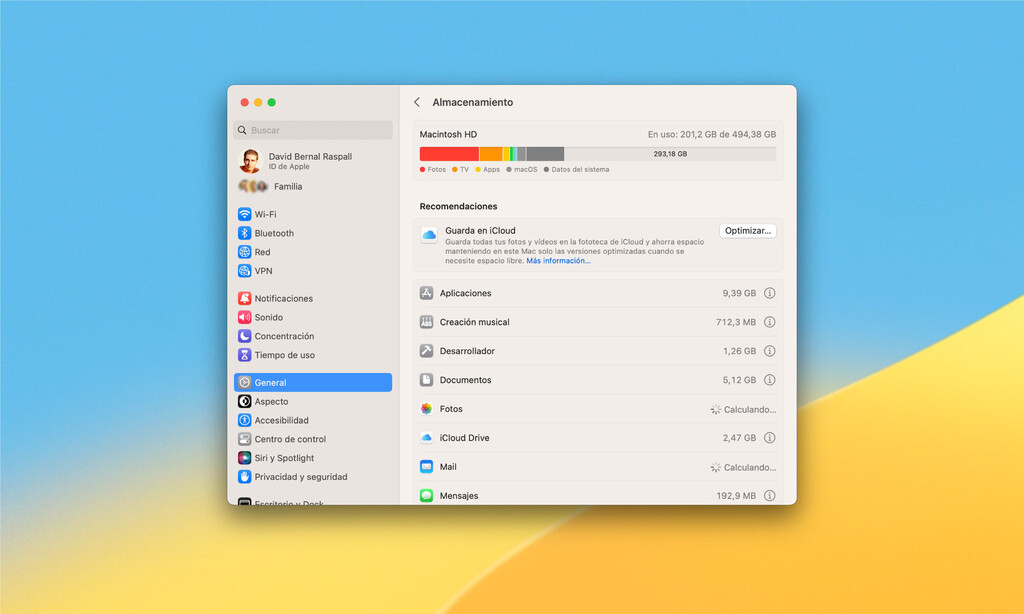Open Tiempo de uso hourglass icon

[x=244, y=355]
